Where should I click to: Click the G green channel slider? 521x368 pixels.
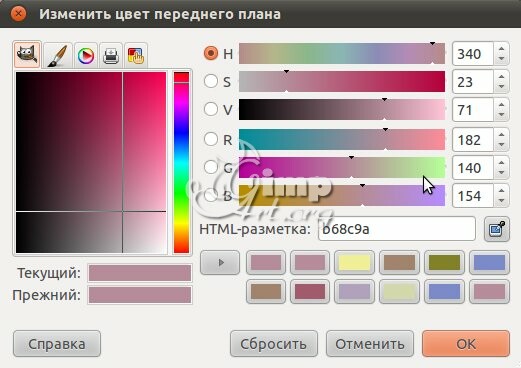(342, 167)
